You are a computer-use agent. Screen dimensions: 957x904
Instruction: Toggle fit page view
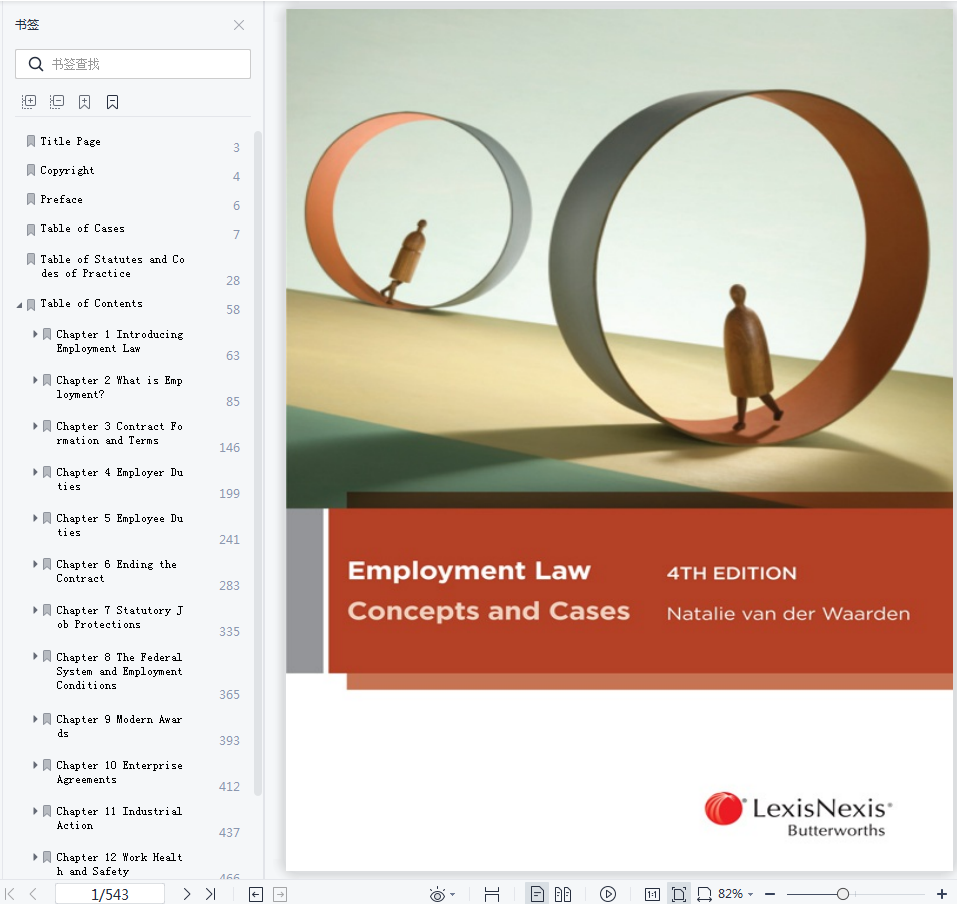[x=679, y=894]
